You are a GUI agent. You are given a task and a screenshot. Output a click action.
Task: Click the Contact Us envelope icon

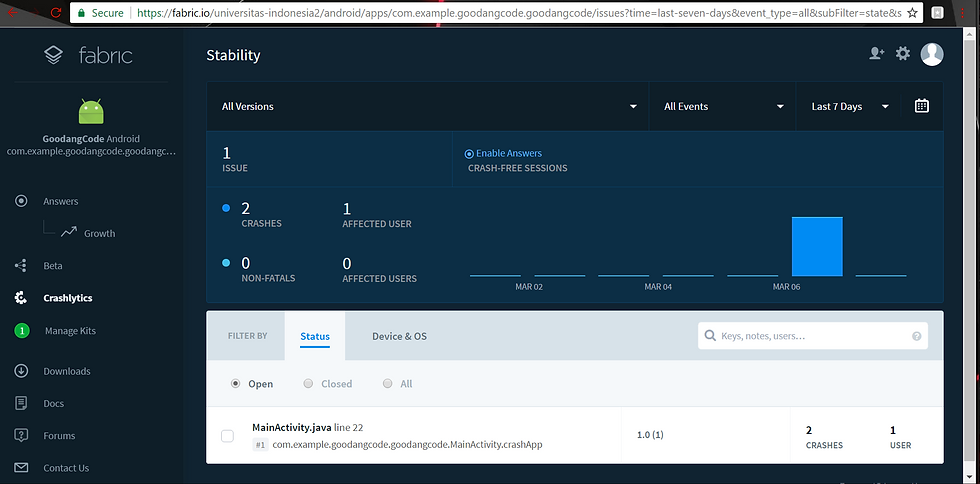point(21,468)
